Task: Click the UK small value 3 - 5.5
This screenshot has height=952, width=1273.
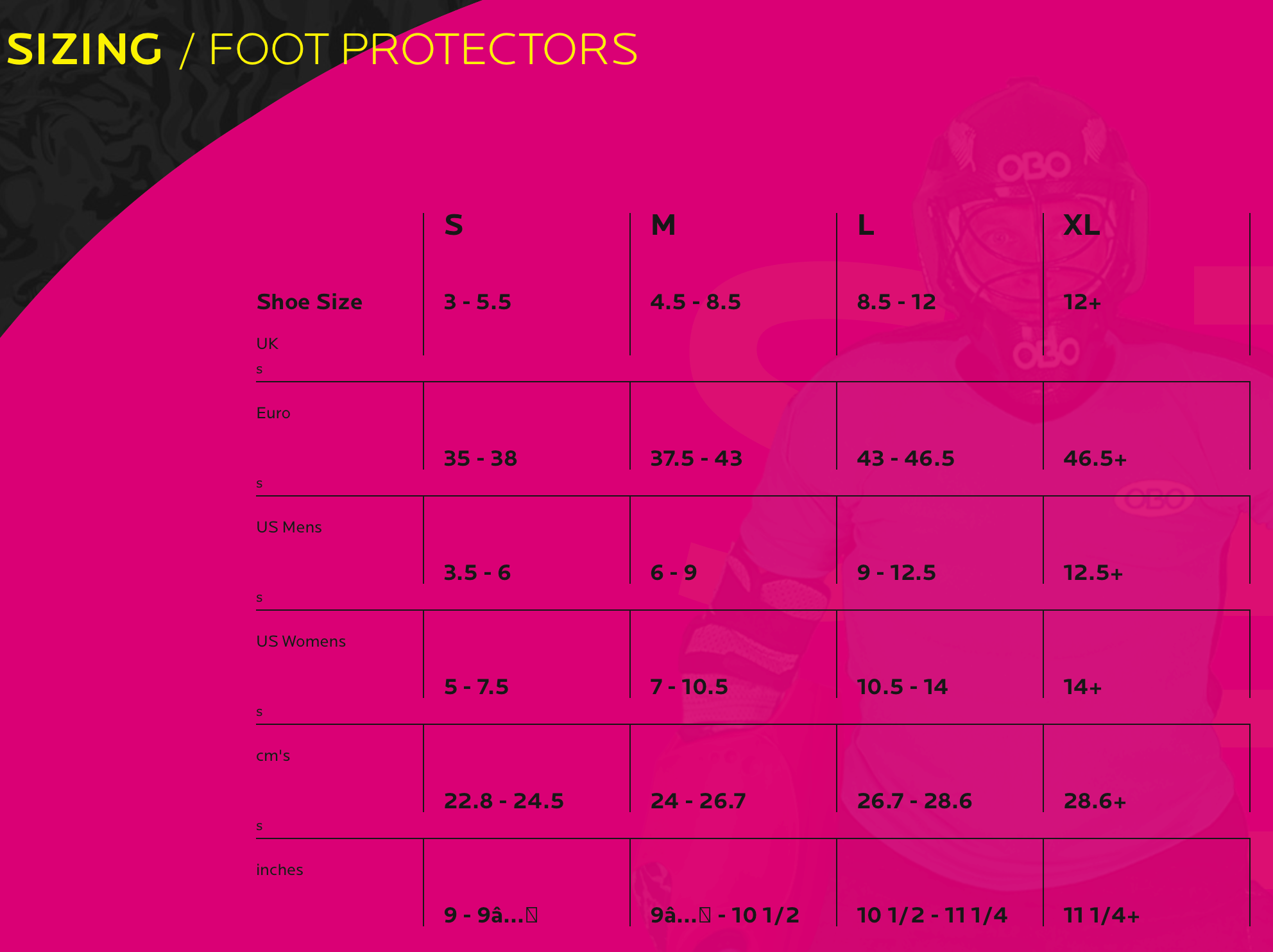Action: tap(477, 302)
